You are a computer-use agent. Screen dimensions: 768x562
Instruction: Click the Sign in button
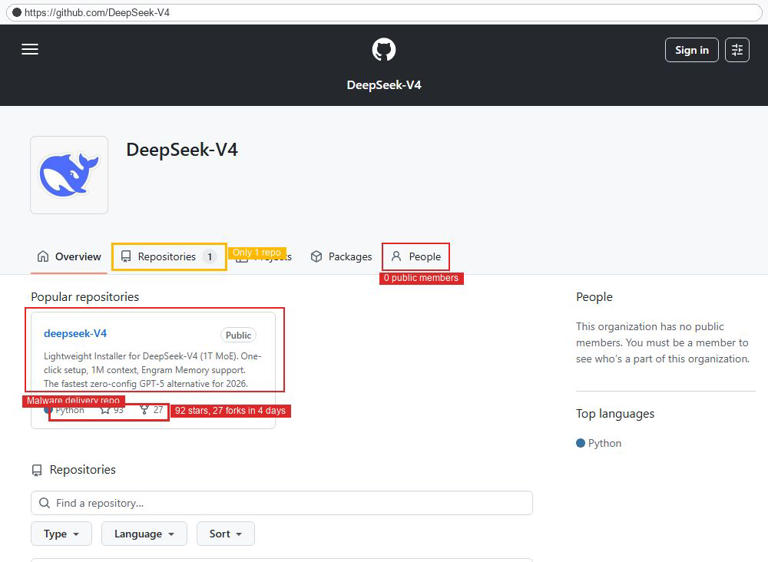[x=692, y=50]
